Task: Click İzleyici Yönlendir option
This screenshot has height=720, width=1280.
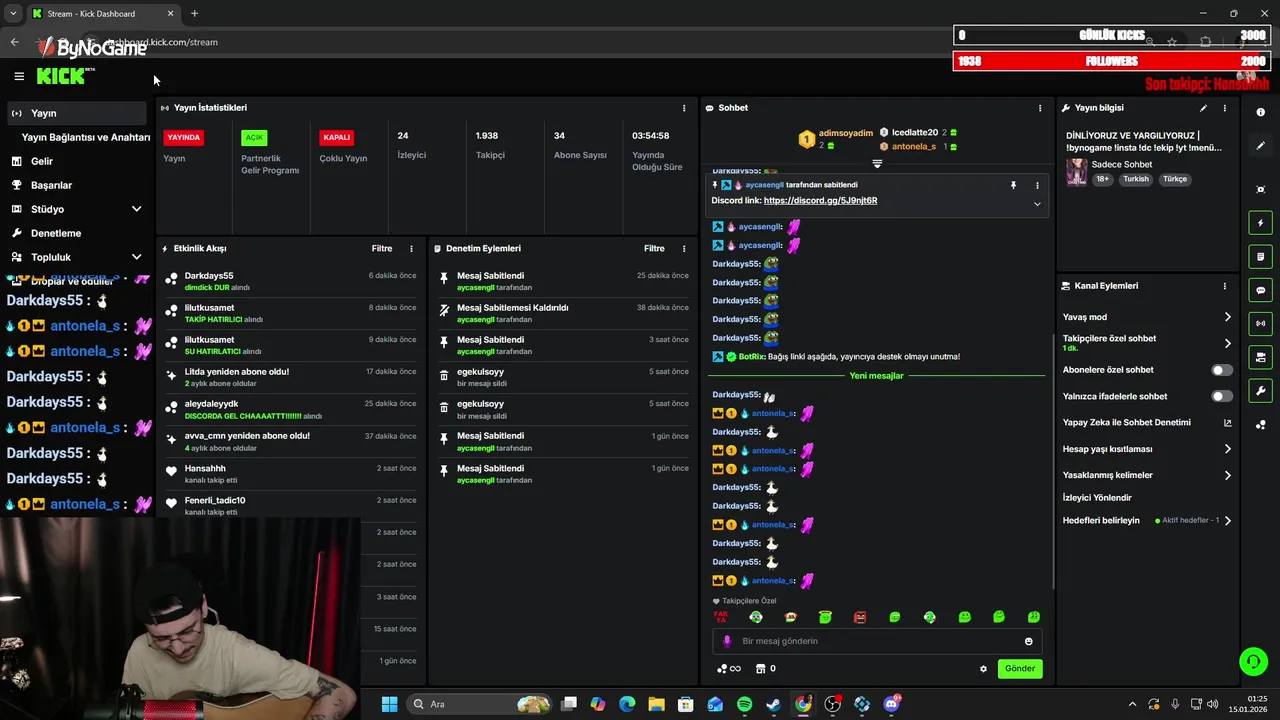Action: (x=1097, y=497)
